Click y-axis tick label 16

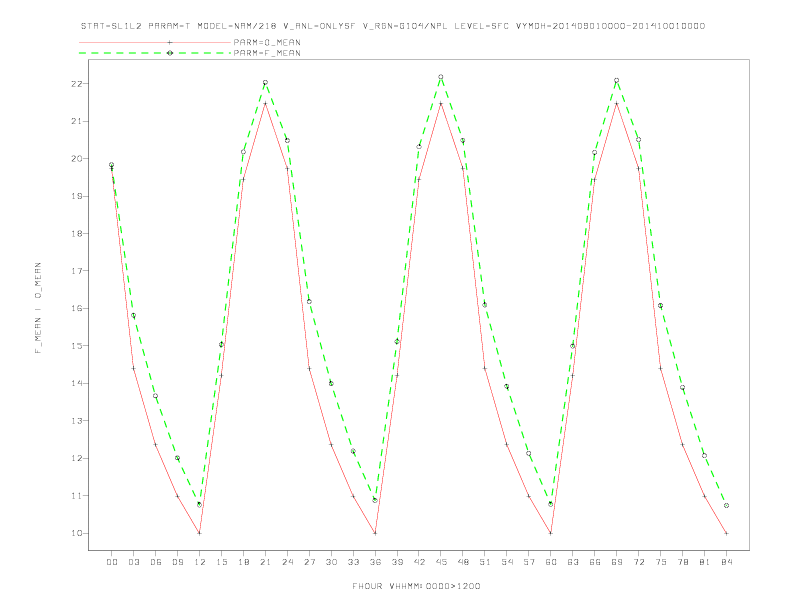coord(76,309)
